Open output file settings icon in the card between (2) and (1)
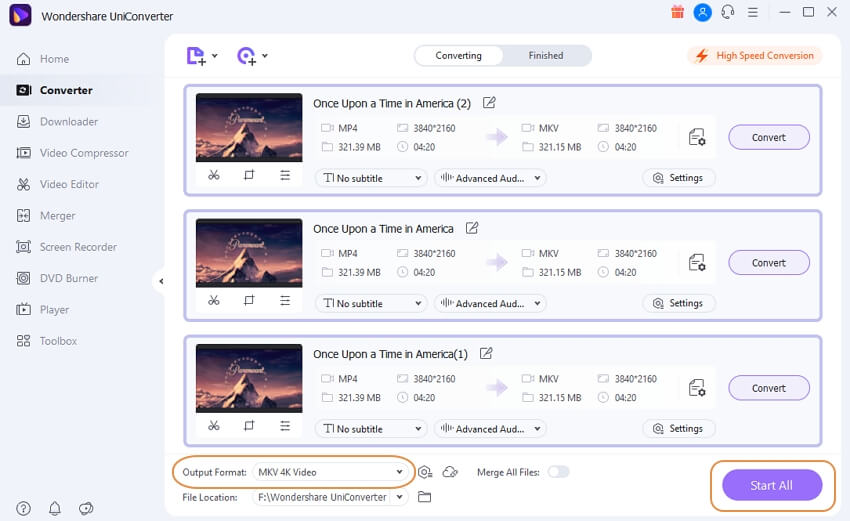Image resolution: width=850 pixels, height=521 pixels. (697, 262)
